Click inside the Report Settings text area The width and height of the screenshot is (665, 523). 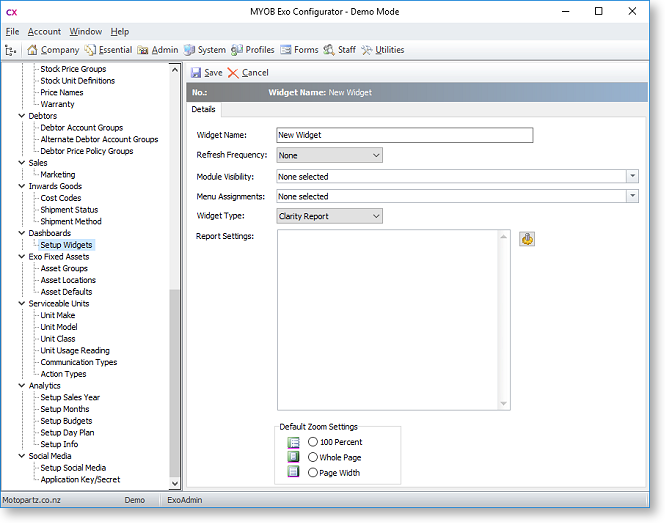coord(388,320)
